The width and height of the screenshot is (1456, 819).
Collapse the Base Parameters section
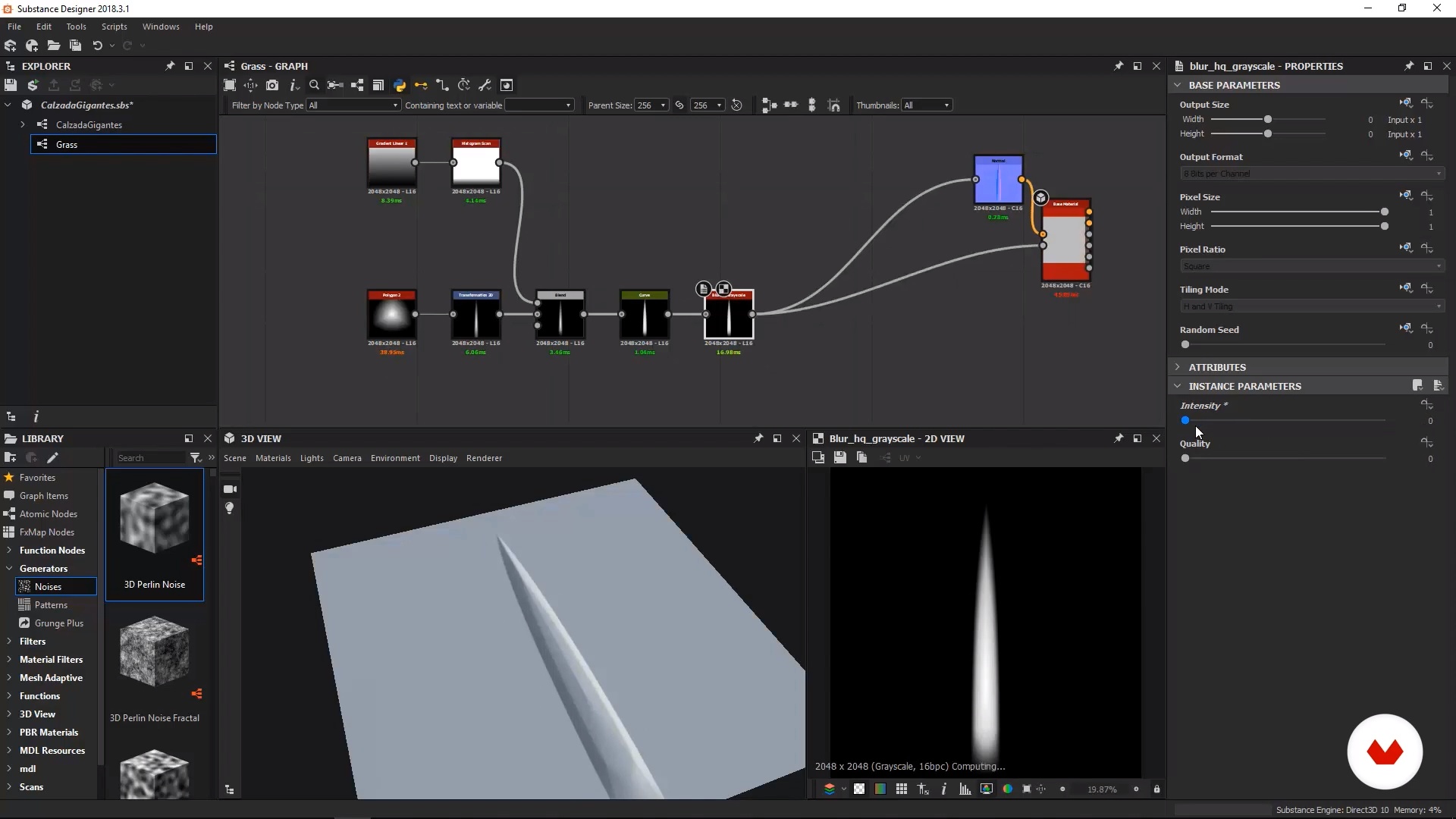click(1178, 85)
